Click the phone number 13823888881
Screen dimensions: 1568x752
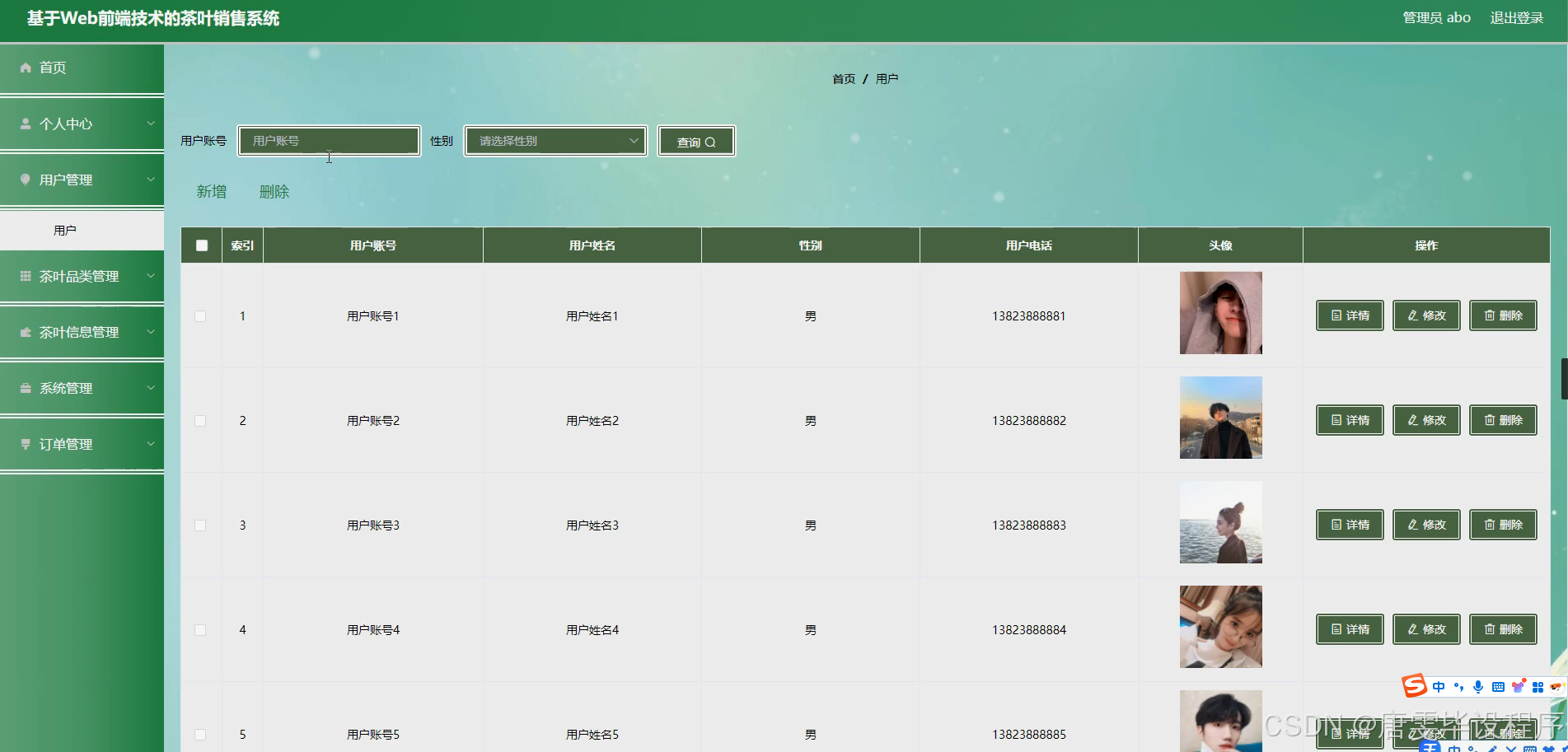[x=1028, y=316]
